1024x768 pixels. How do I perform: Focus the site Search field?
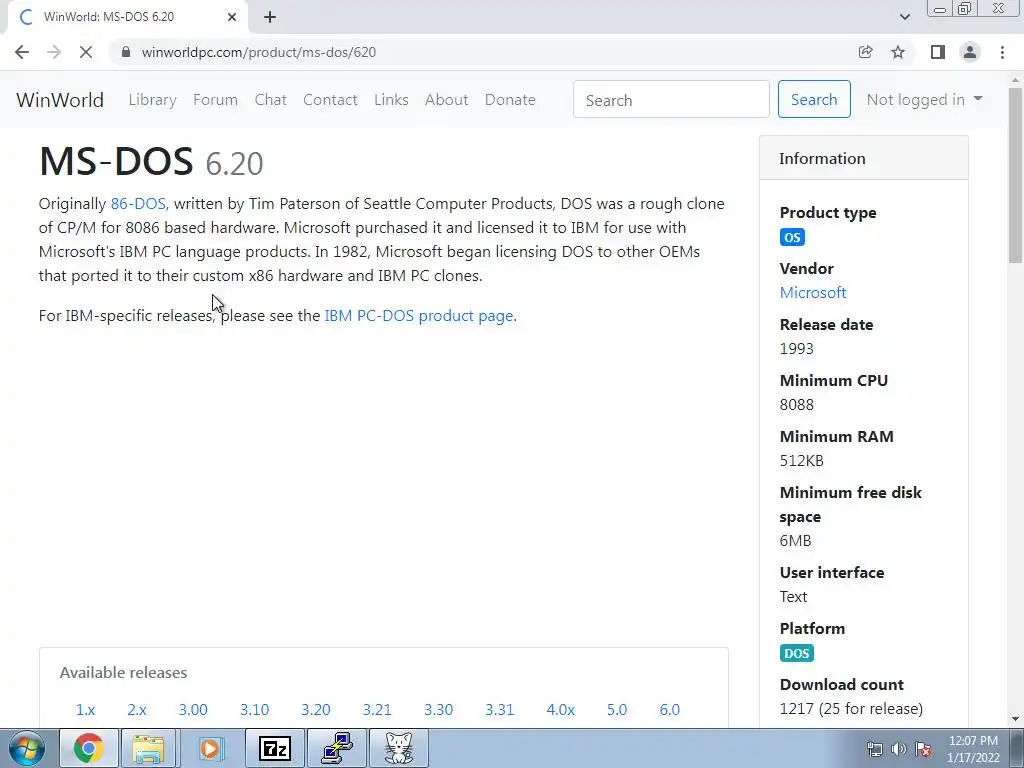pyautogui.click(x=671, y=99)
